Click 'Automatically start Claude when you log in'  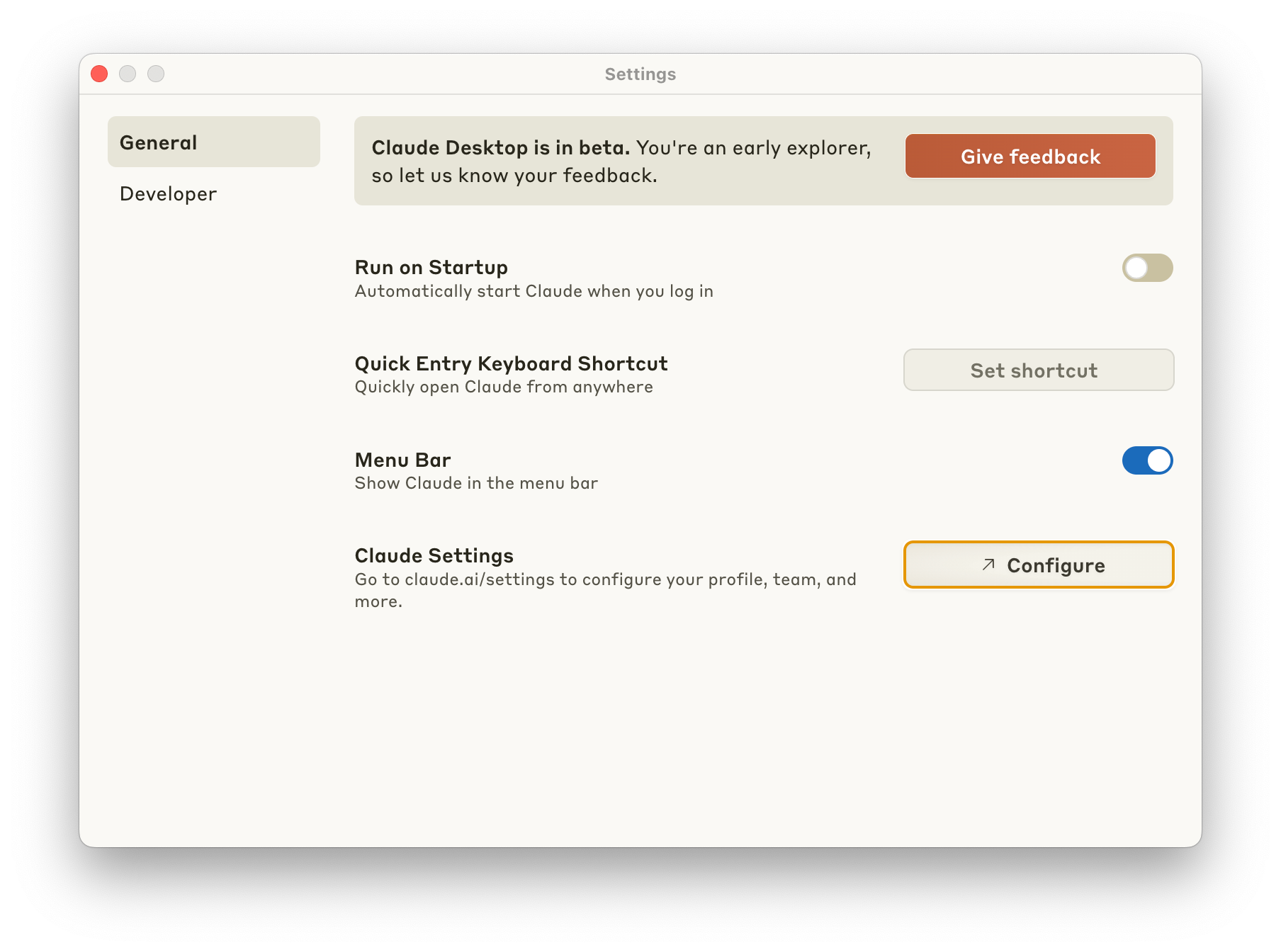534,291
